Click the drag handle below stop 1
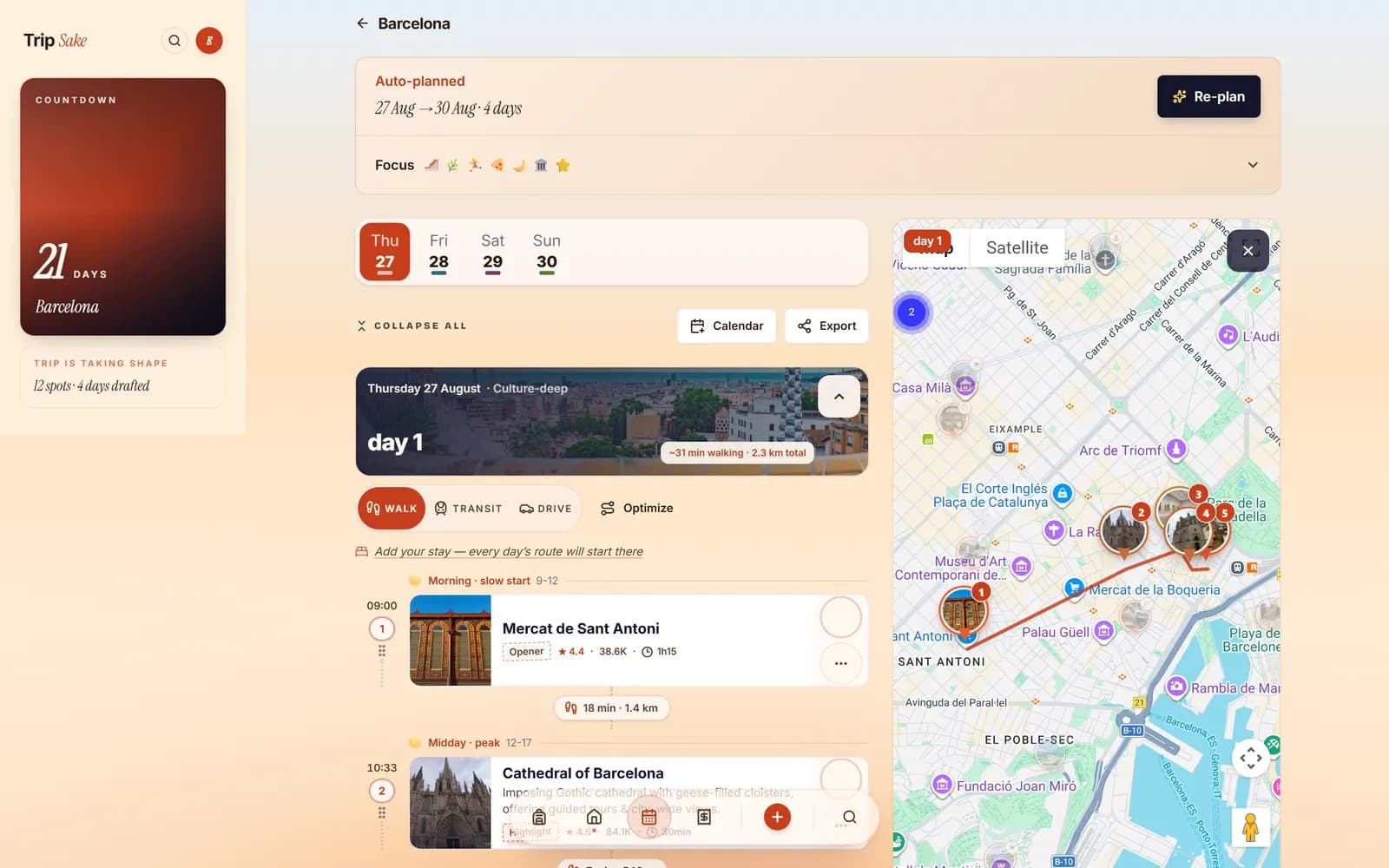Viewport: 1389px width, 868px height. [x=382, y=651]
